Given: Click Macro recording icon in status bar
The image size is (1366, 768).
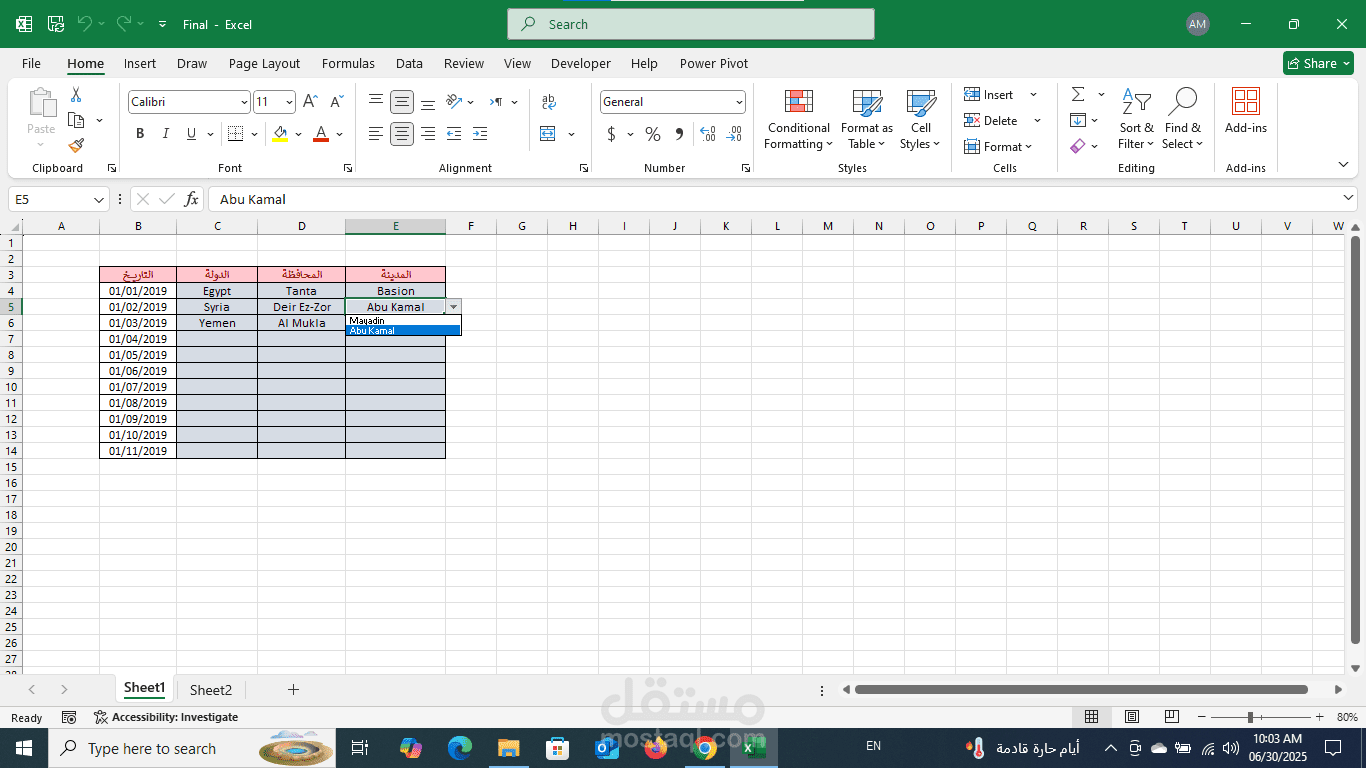Looking at the screenshot, I should pos(69,717).
